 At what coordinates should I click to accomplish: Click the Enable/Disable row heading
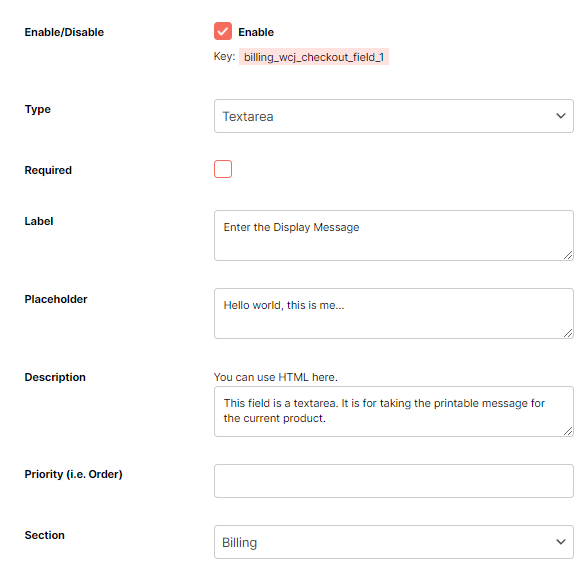point(64,32)
